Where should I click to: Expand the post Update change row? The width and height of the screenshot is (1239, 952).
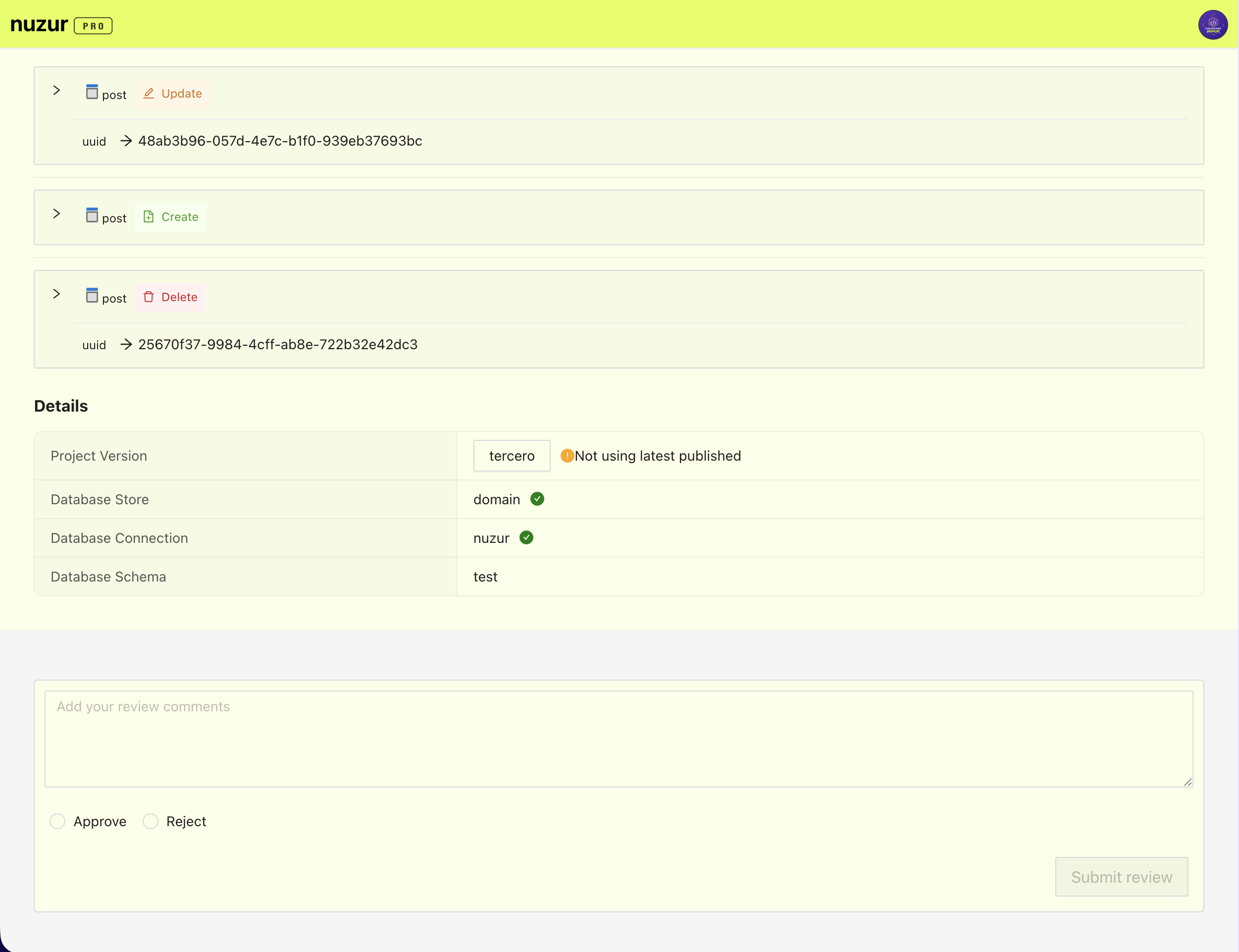[56, 90]
